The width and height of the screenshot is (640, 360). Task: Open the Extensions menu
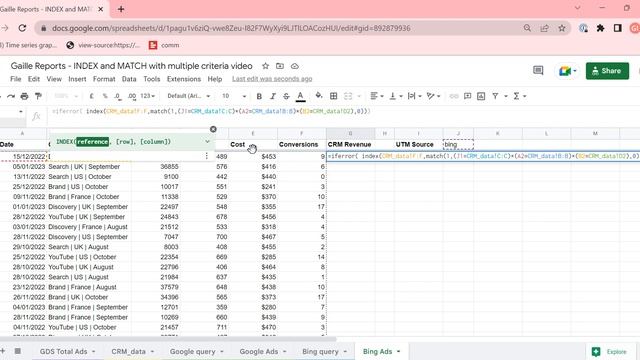click(x=184, y=79)
